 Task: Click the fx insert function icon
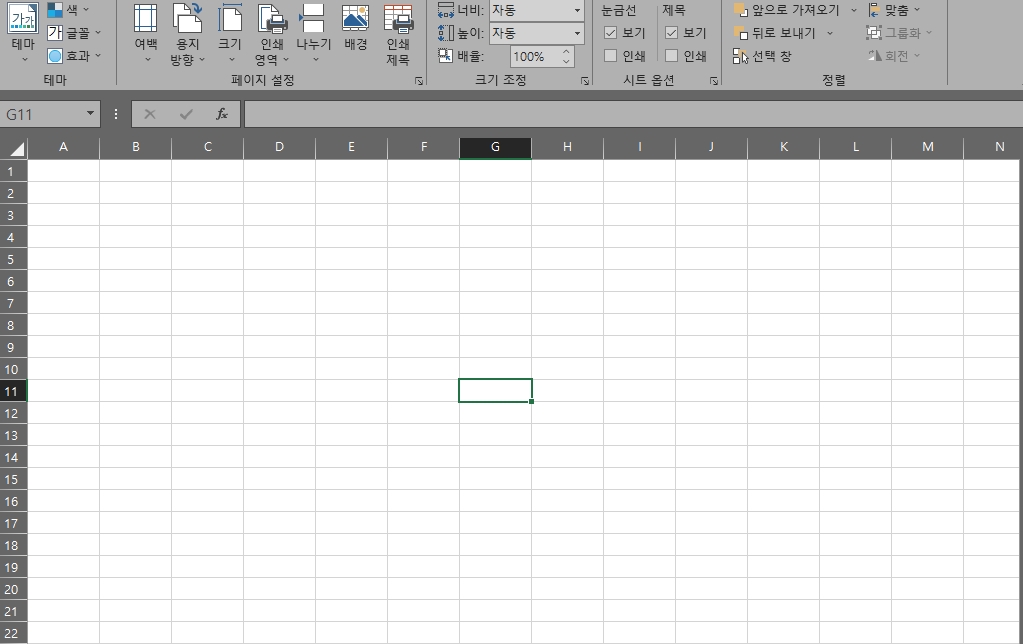[x=222, y=114]
